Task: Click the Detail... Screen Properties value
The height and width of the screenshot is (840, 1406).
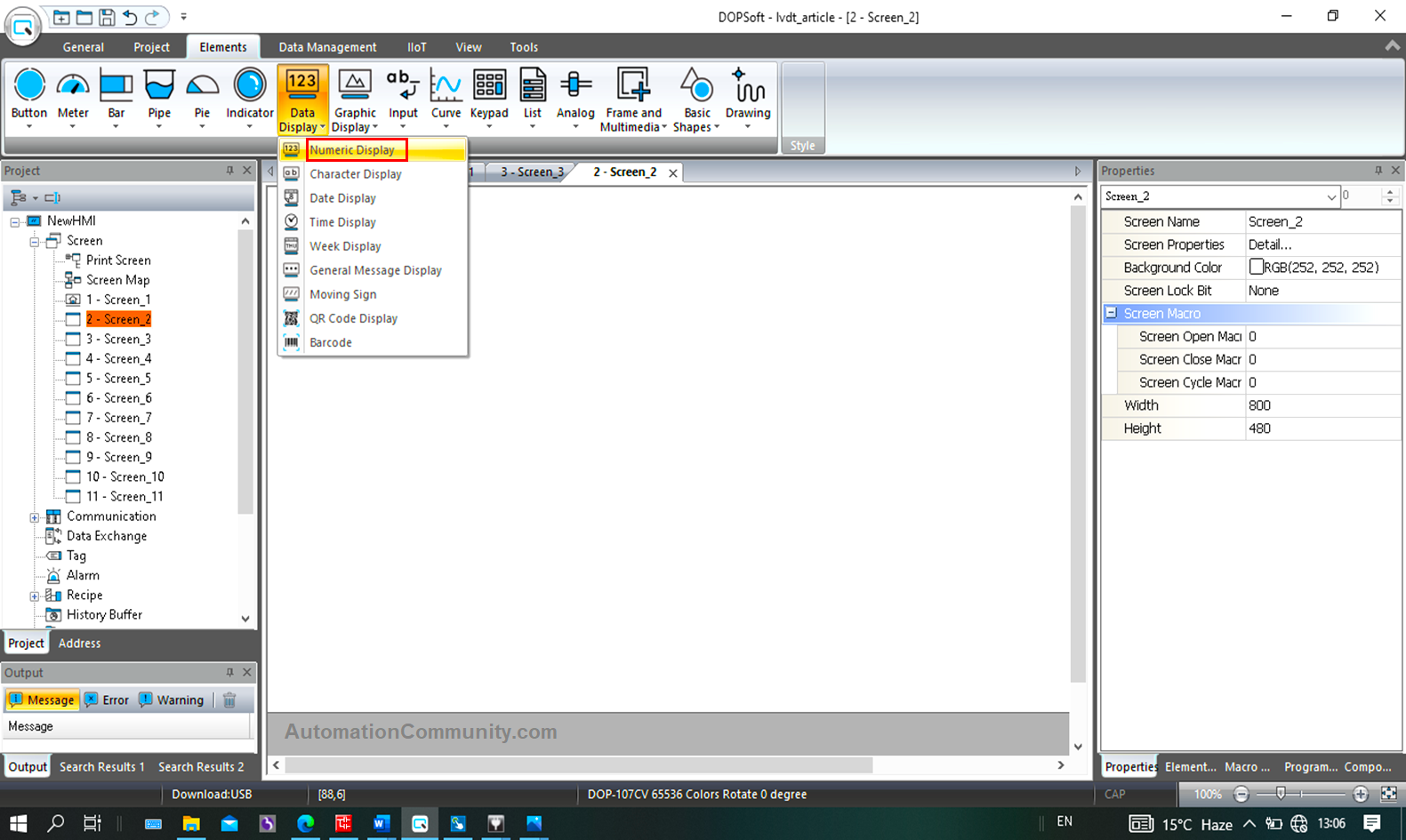Action: pyautogui.click(x=1322, y=244)
